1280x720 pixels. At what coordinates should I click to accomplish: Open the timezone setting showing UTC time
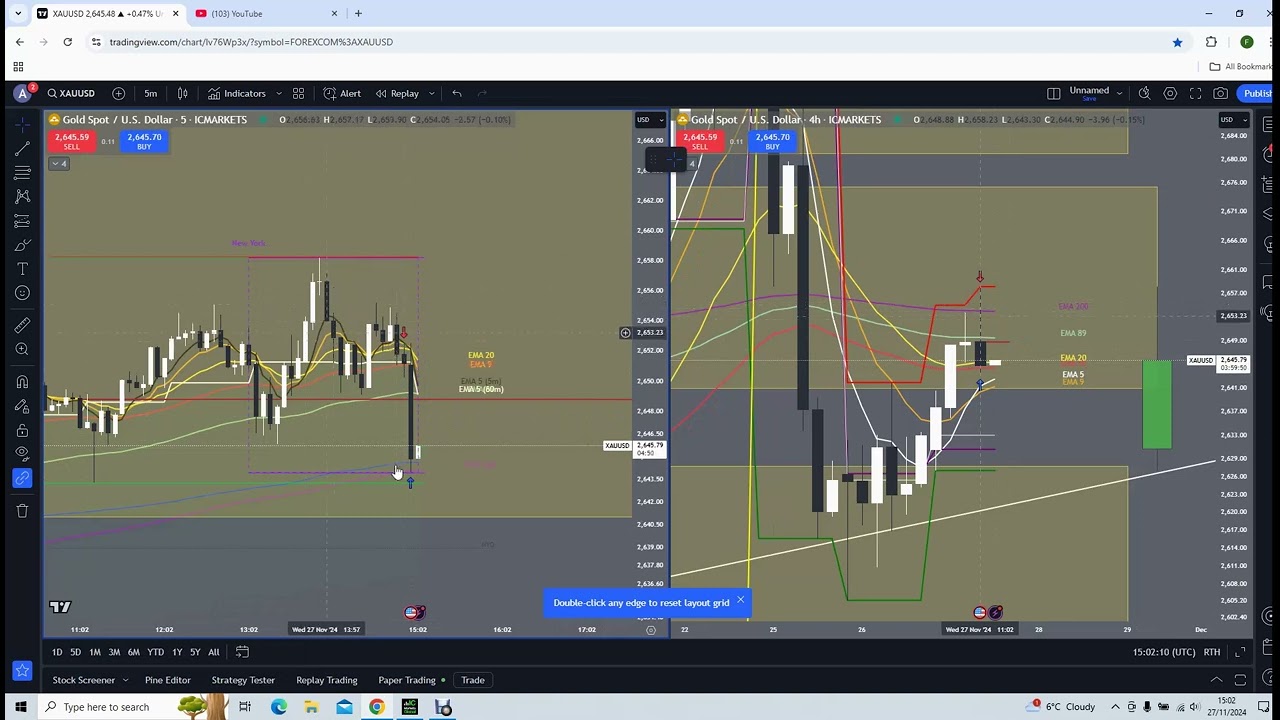[1164, 652]
